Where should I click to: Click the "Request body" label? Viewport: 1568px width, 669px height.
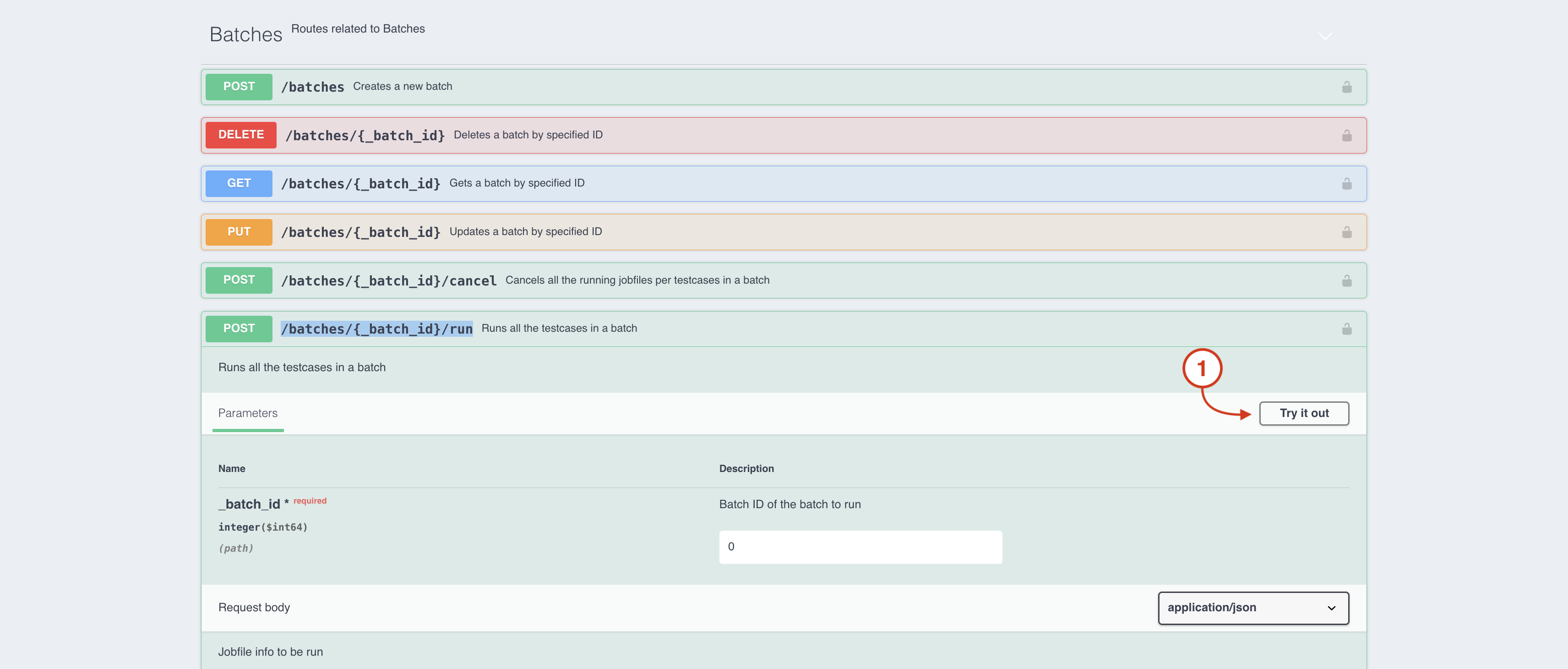tap(254, 608)
